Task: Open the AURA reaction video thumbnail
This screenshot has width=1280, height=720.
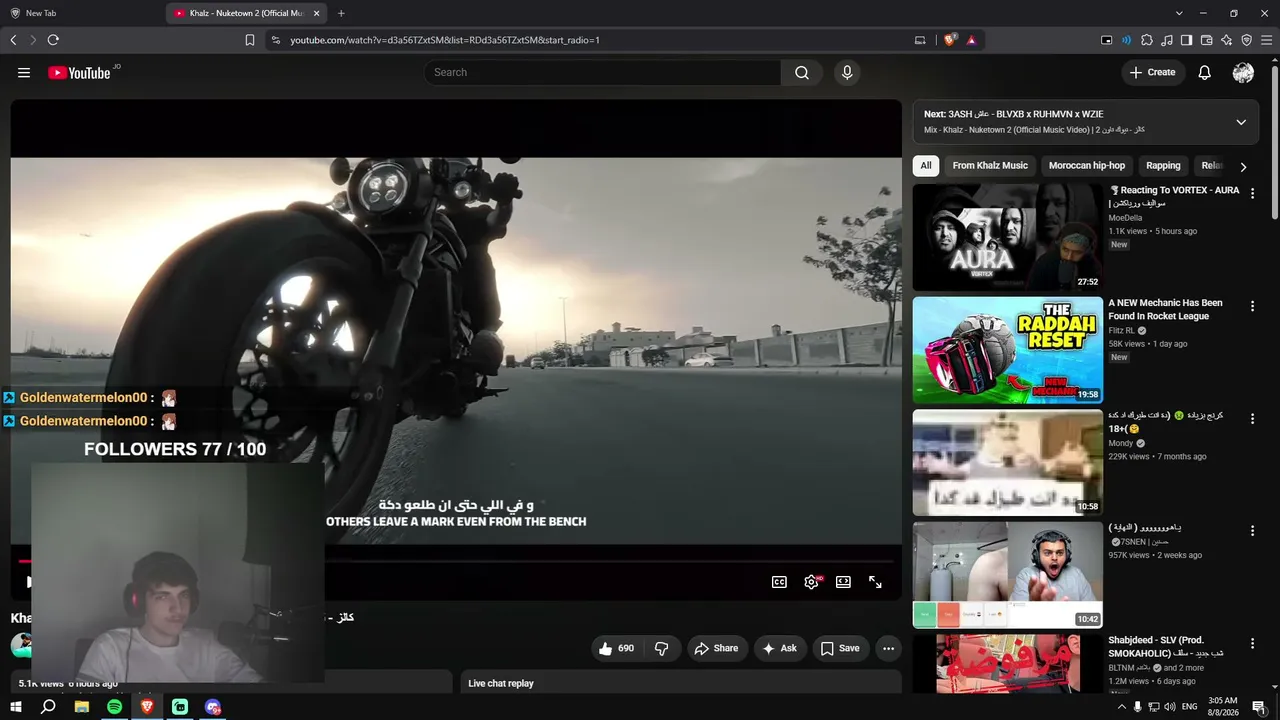Action: (x=1008, y=237)
